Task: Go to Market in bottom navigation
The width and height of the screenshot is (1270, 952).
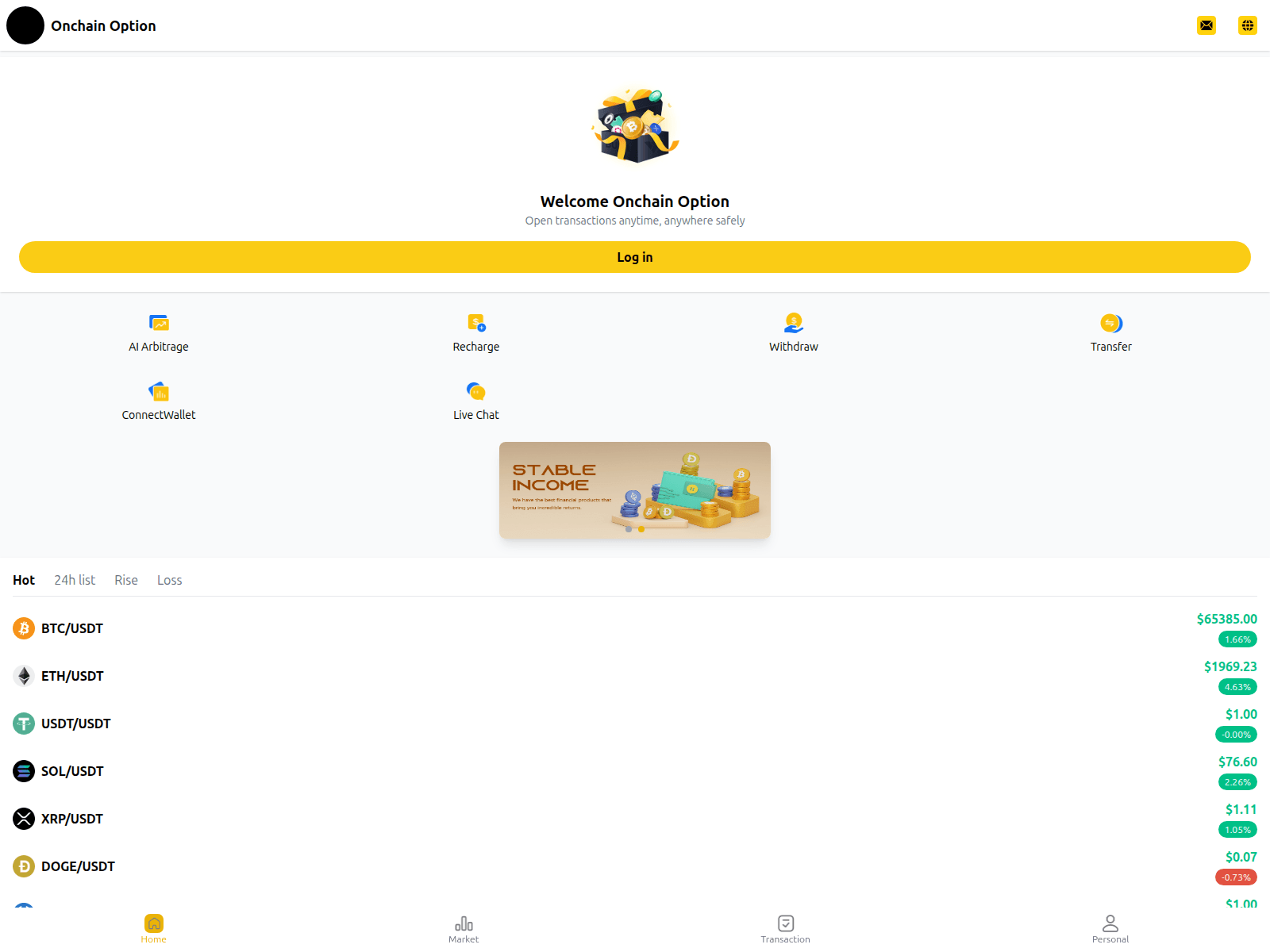Action: (464, 929)
